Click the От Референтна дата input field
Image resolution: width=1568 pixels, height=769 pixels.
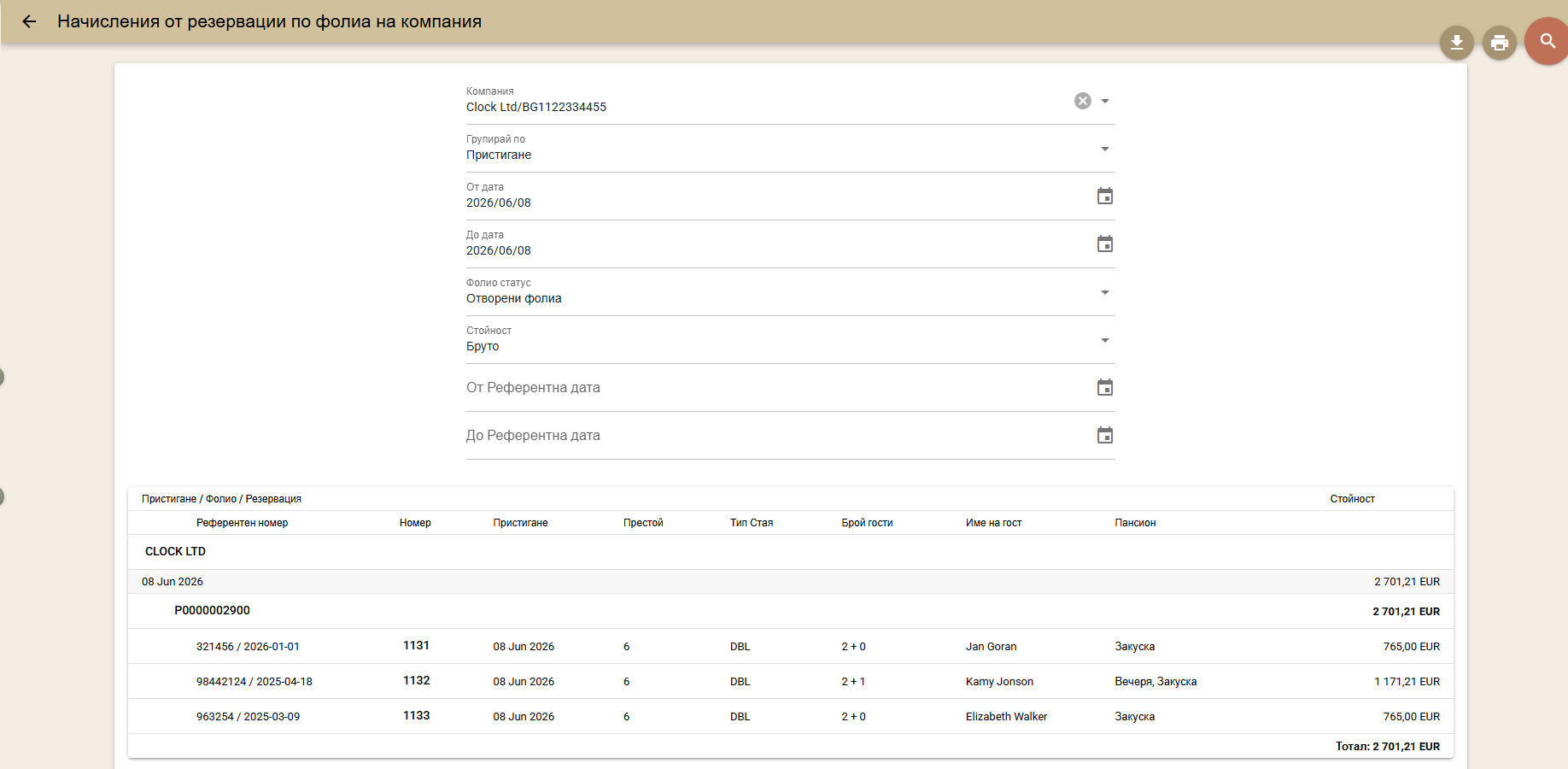[777, 388]
